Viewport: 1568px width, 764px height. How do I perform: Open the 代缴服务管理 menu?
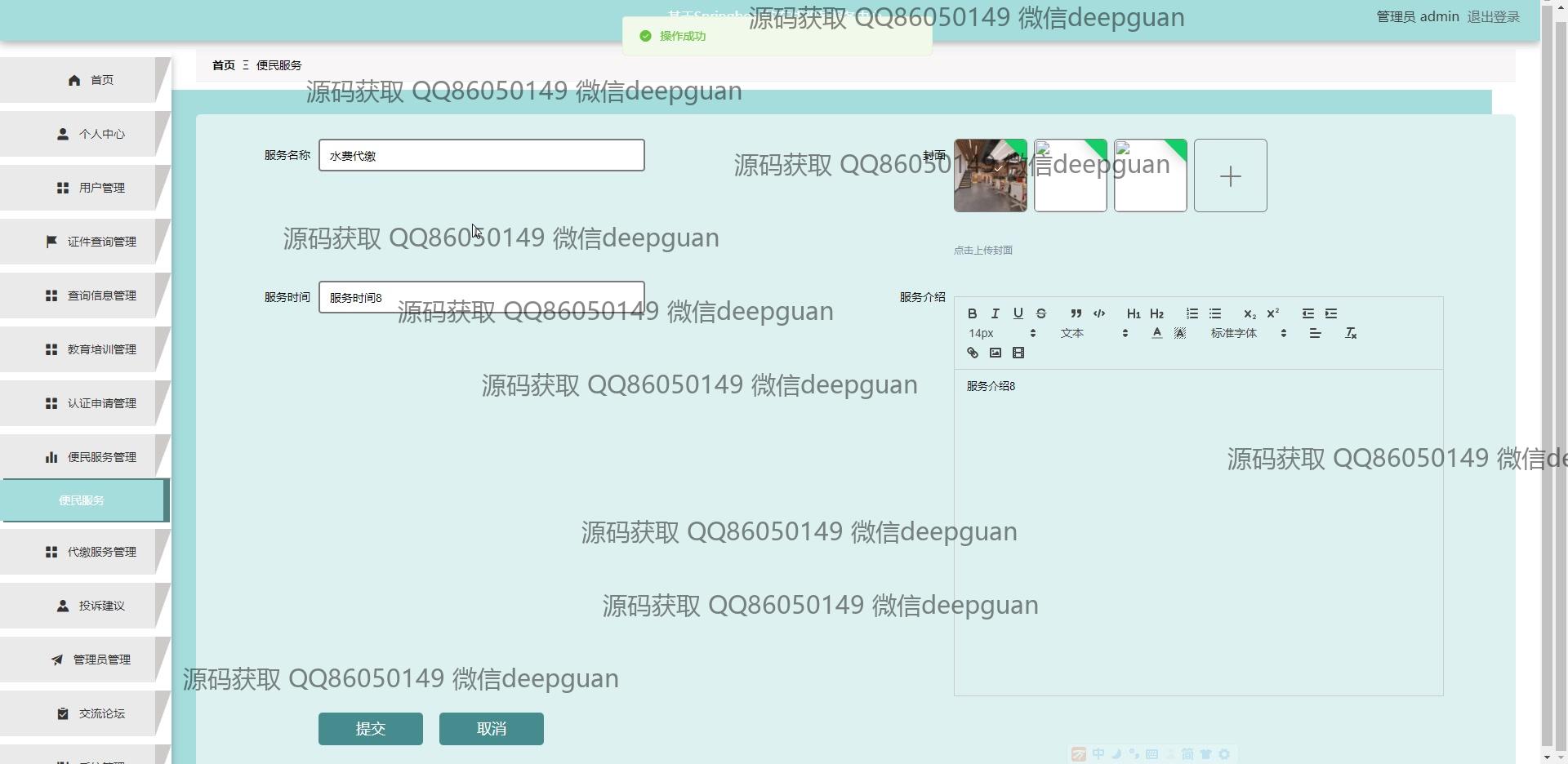coord(85,552)
